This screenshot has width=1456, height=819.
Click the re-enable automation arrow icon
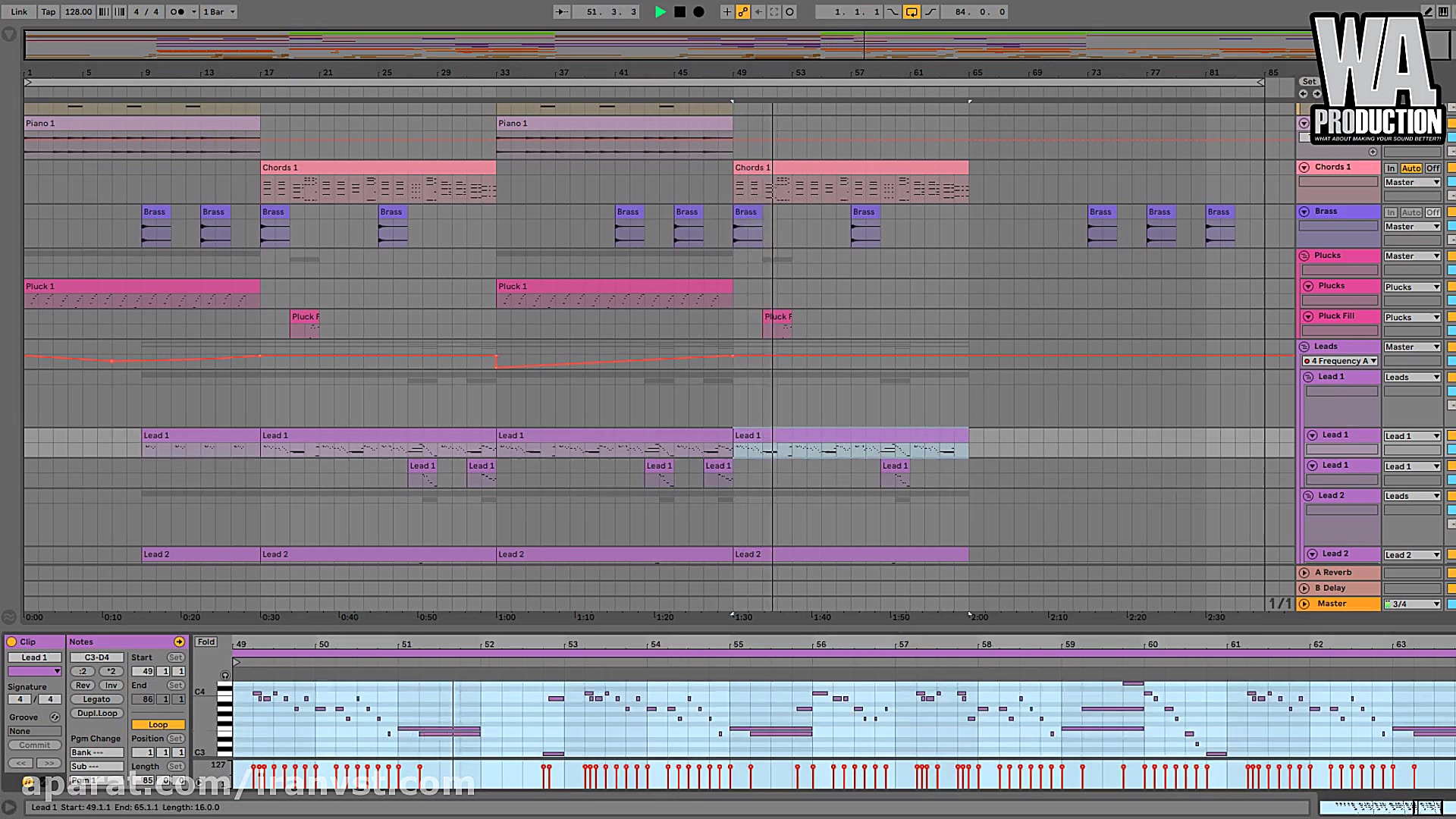point(758,11)
